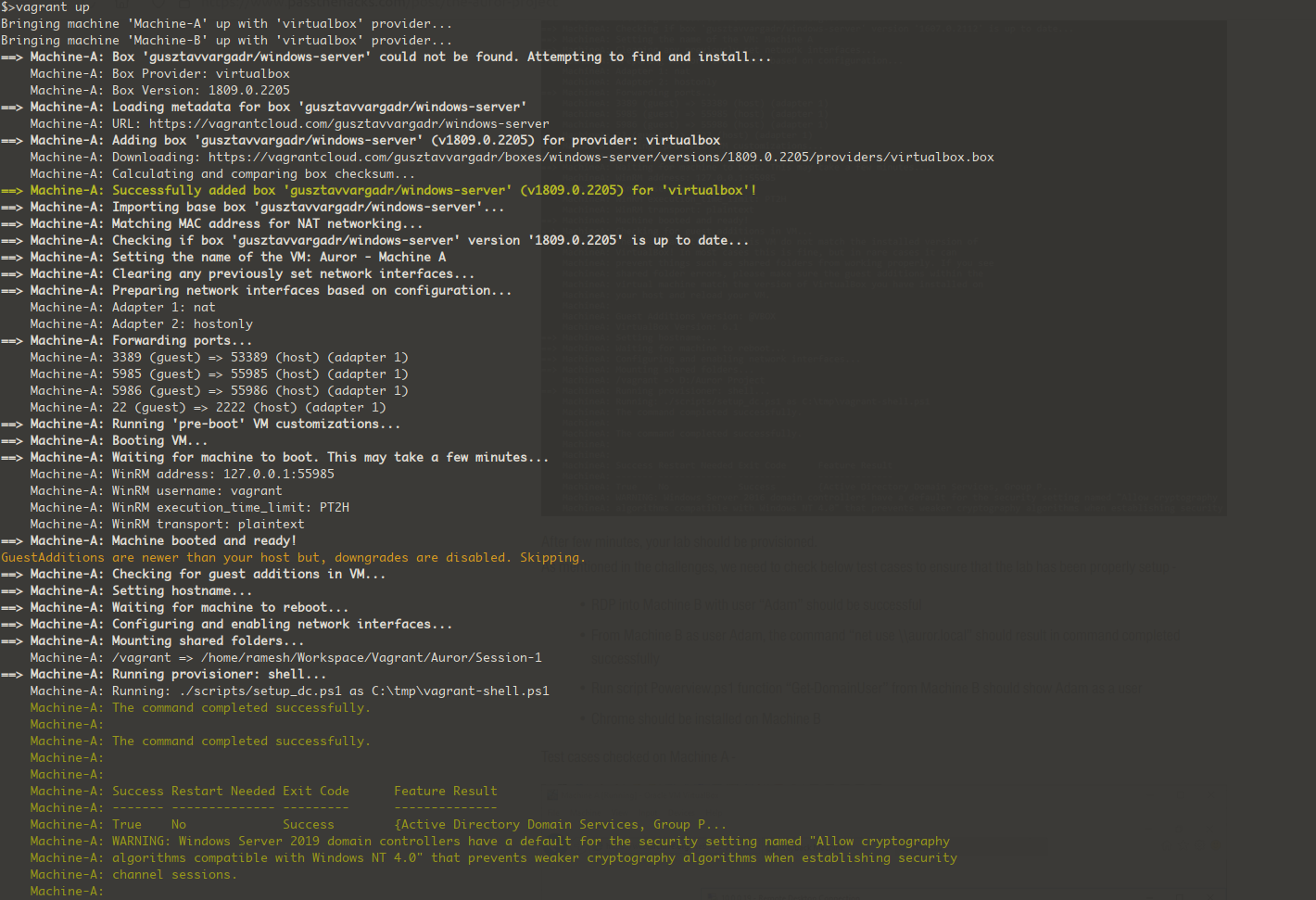The image size is (1316, 900).
Task: Click the 'Importing base box' line
Action: (x=253, y=208)
